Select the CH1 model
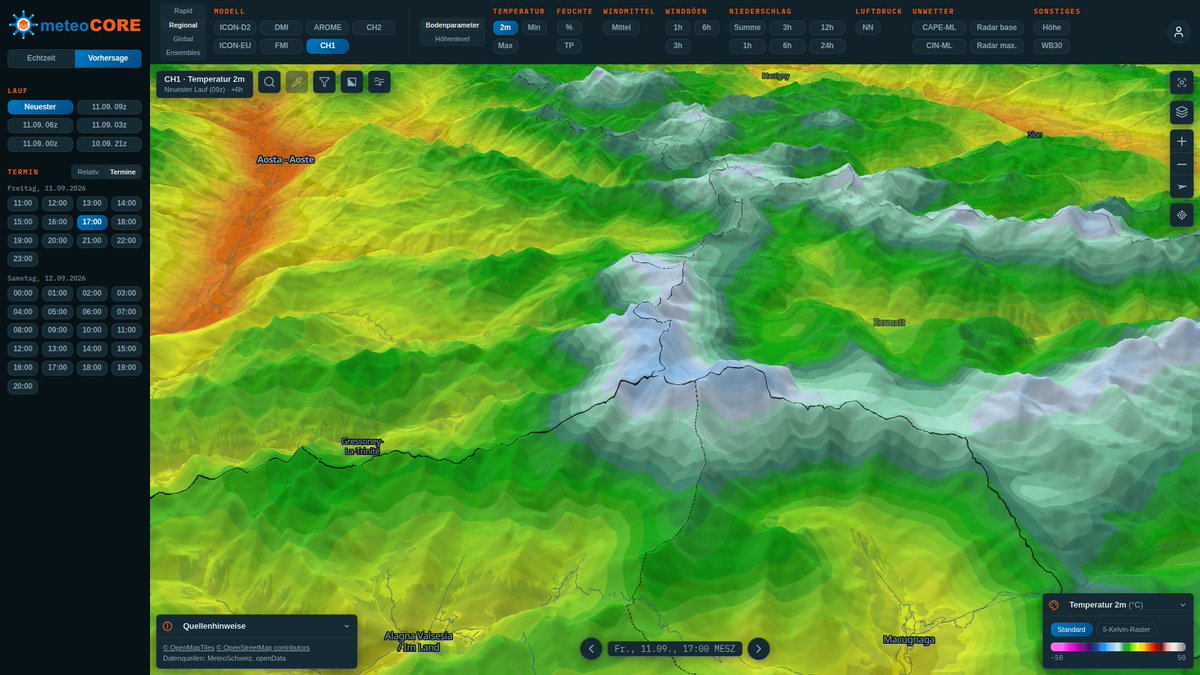Screen dimensions: 1200x675 [x=327, y=46]
